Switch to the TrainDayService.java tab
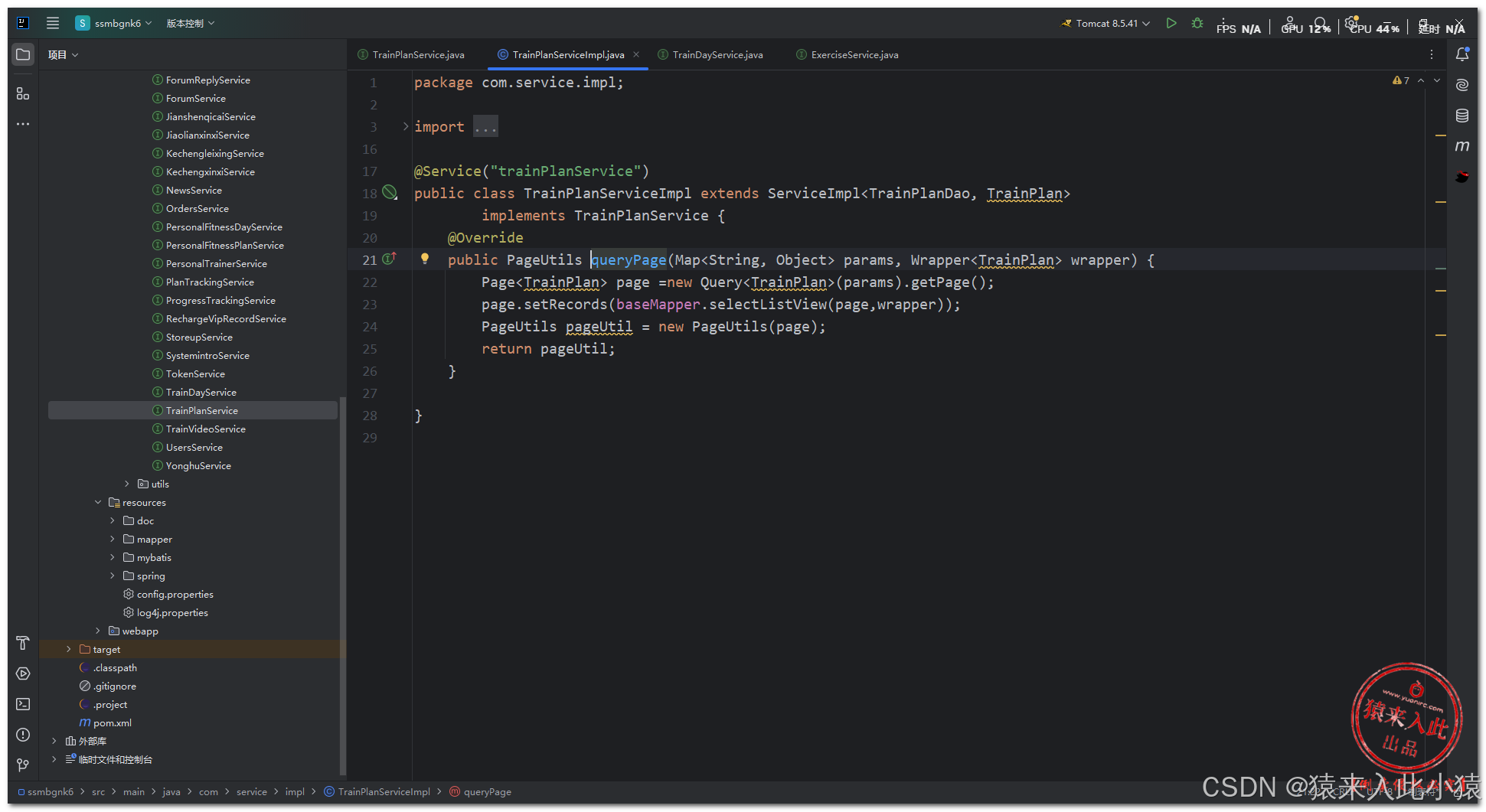Image resolution: width=1486 pixels, height=812 pixels. 710,54
